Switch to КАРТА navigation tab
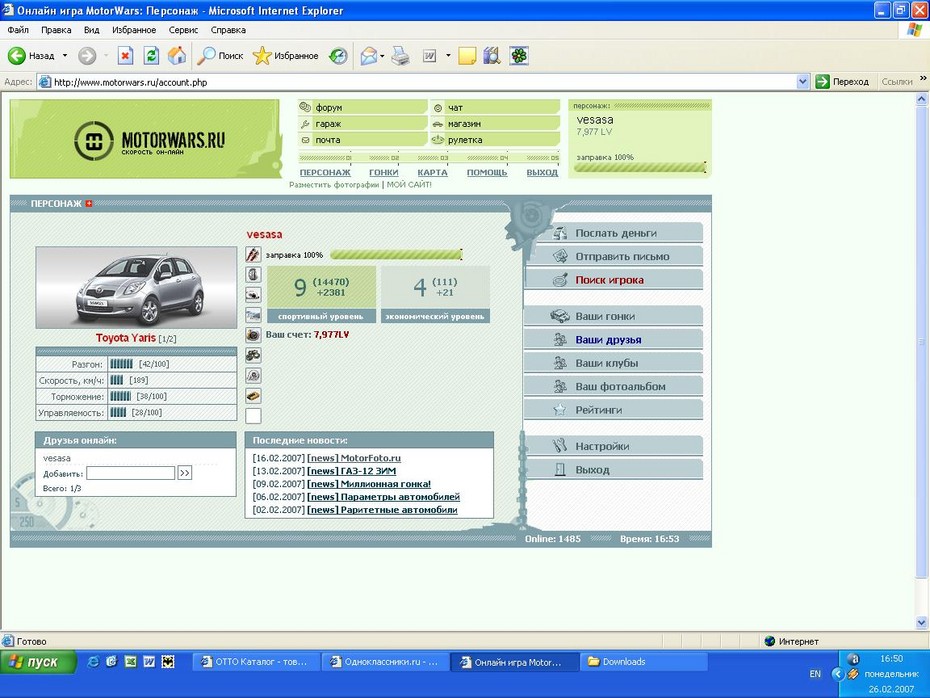This screenshot has width=930, height=698. tap(432, 172)
